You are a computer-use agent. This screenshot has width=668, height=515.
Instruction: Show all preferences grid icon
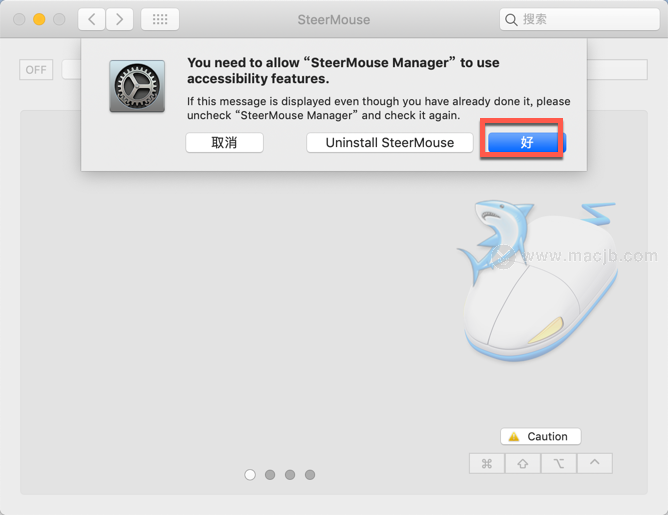pos(160,19)
